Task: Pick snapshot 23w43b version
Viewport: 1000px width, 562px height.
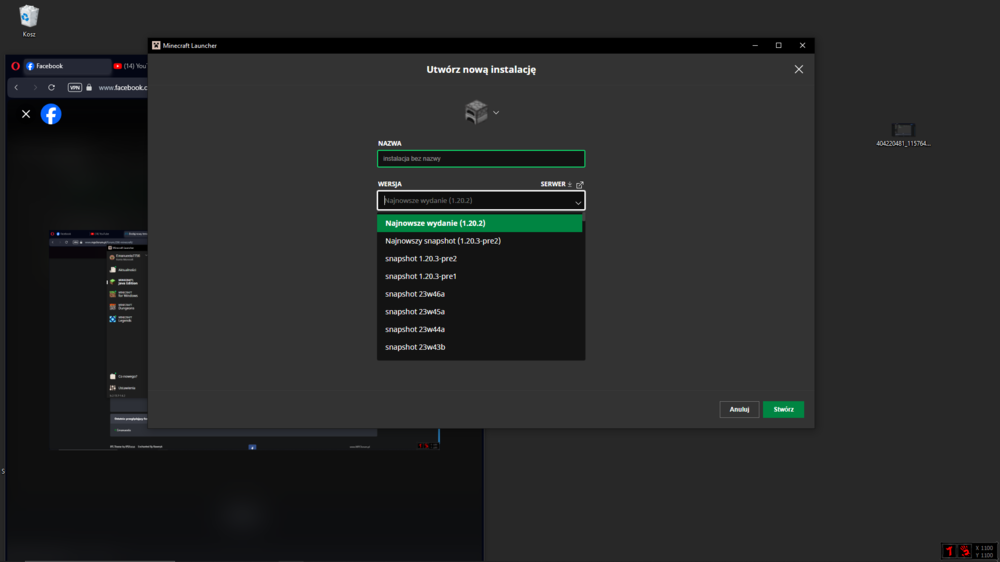Action: (x=480, y=347)
